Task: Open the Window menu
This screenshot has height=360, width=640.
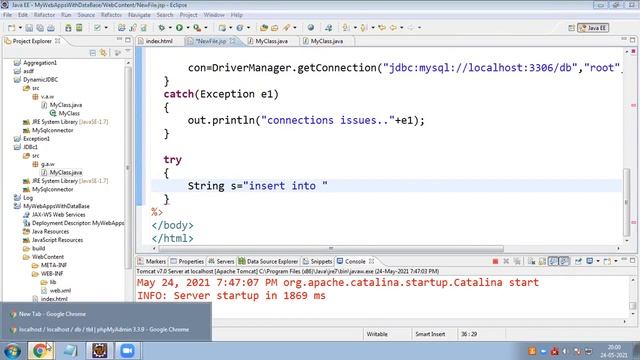Action: 214,15
